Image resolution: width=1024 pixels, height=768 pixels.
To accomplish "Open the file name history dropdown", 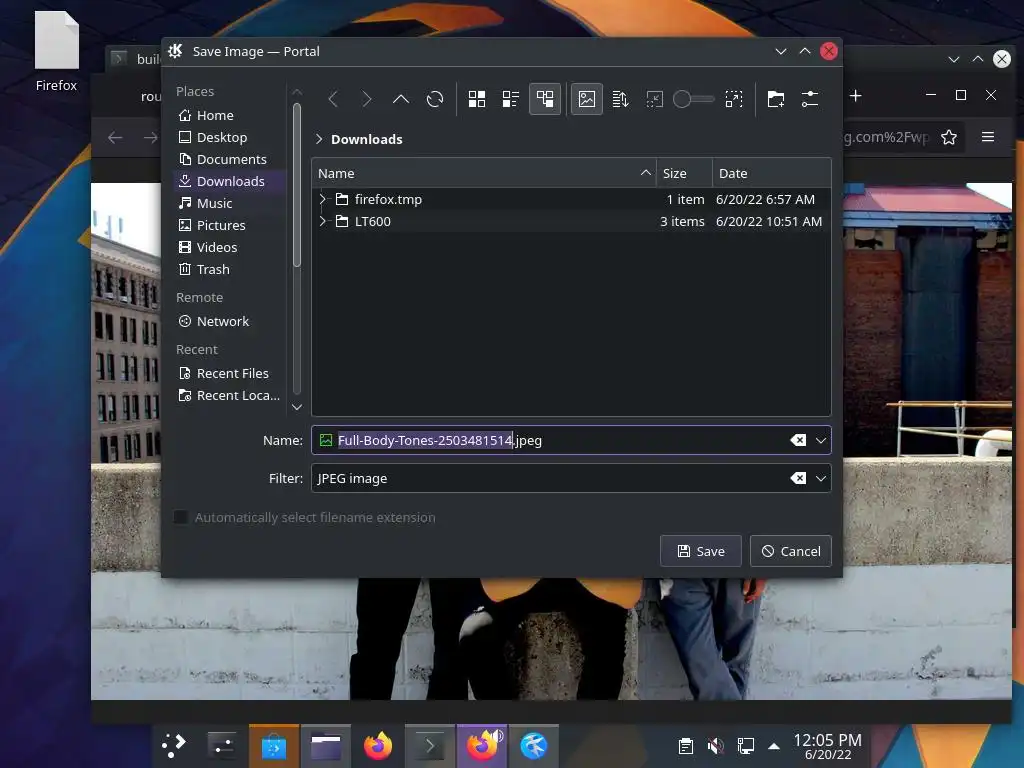I will [821, 440].
